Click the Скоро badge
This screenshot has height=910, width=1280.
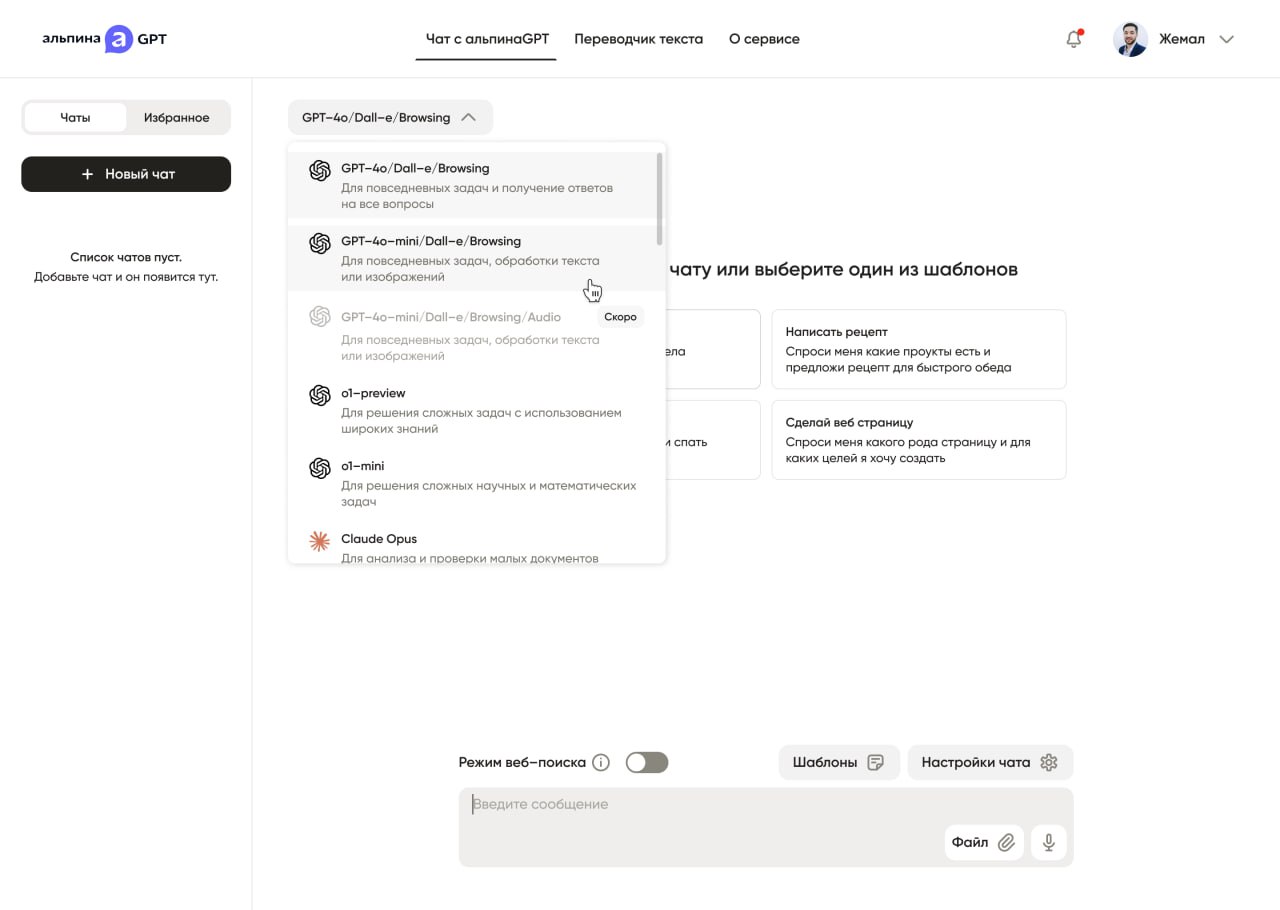(x=620, y=317)
